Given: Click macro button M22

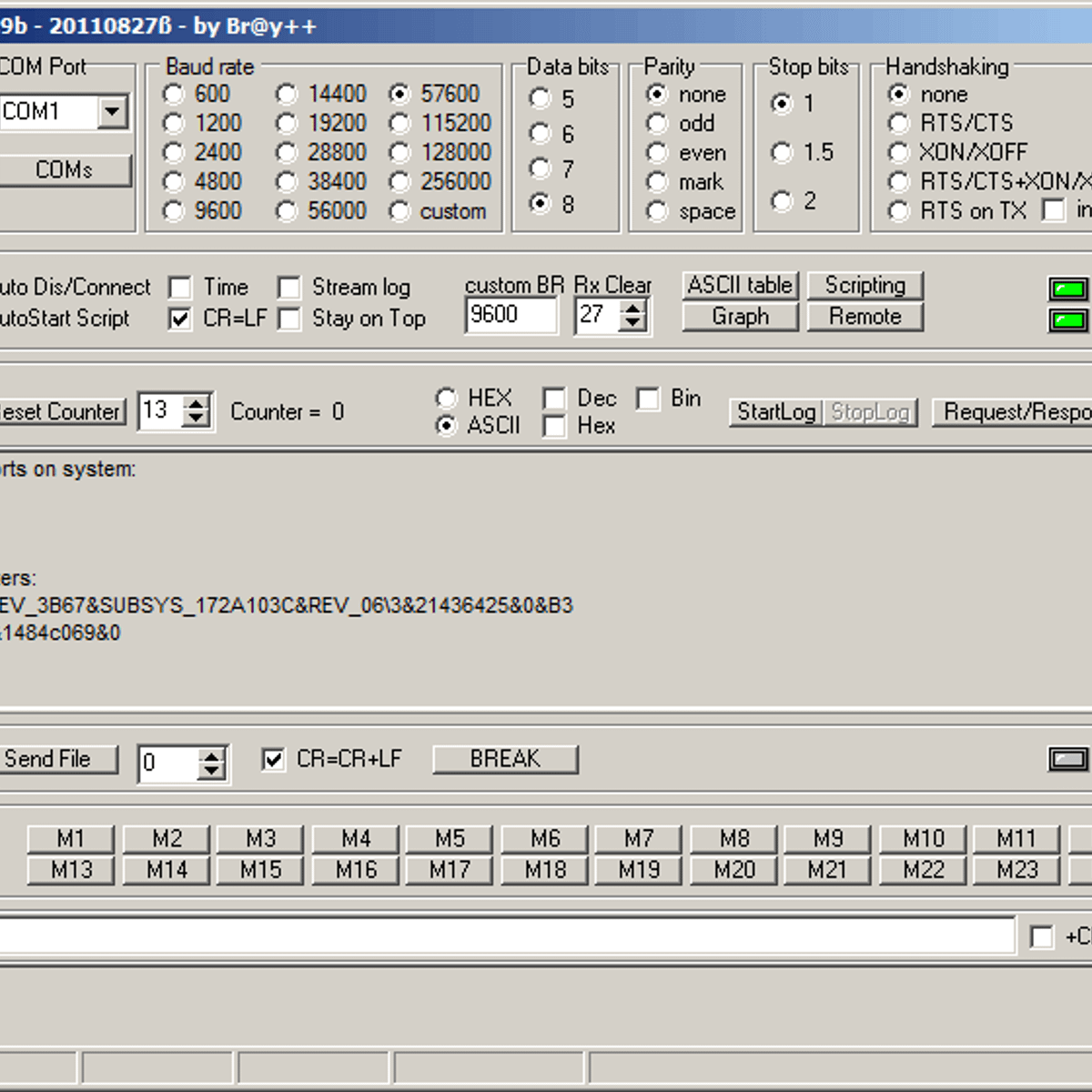Looking at the screenshot, I should (x=923, y=870).
